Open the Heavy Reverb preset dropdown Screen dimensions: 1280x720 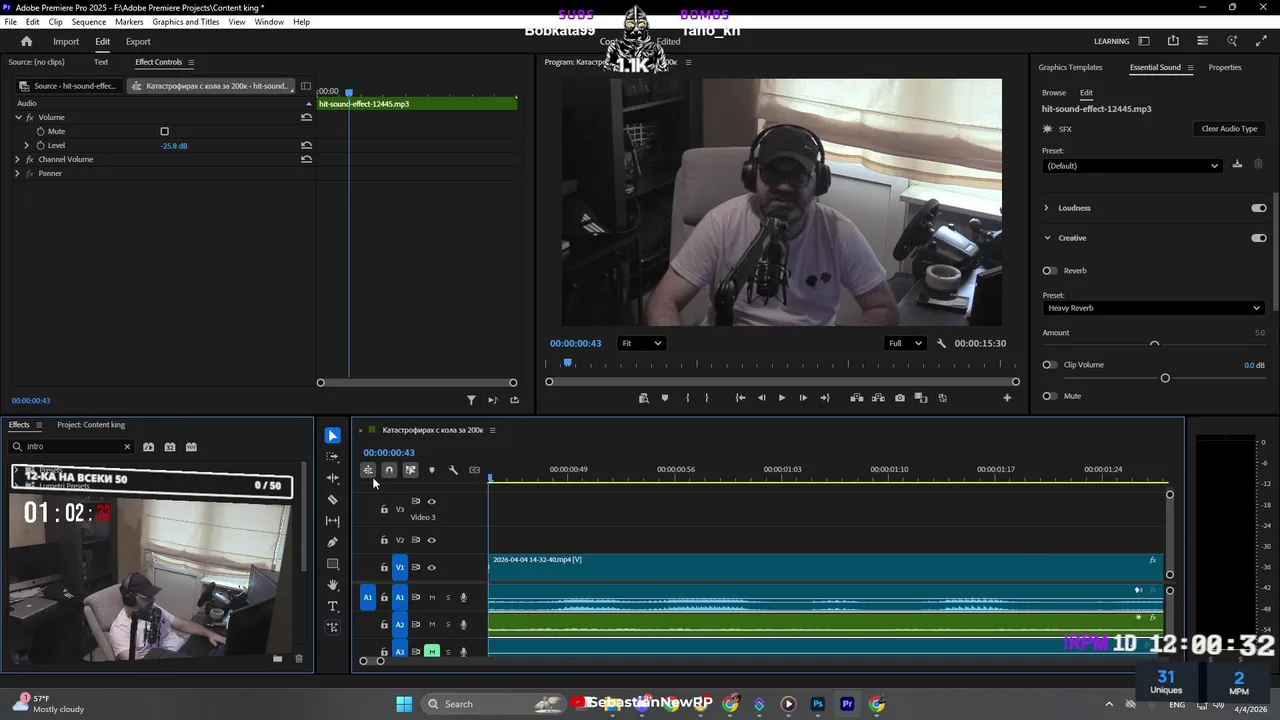1153,308
